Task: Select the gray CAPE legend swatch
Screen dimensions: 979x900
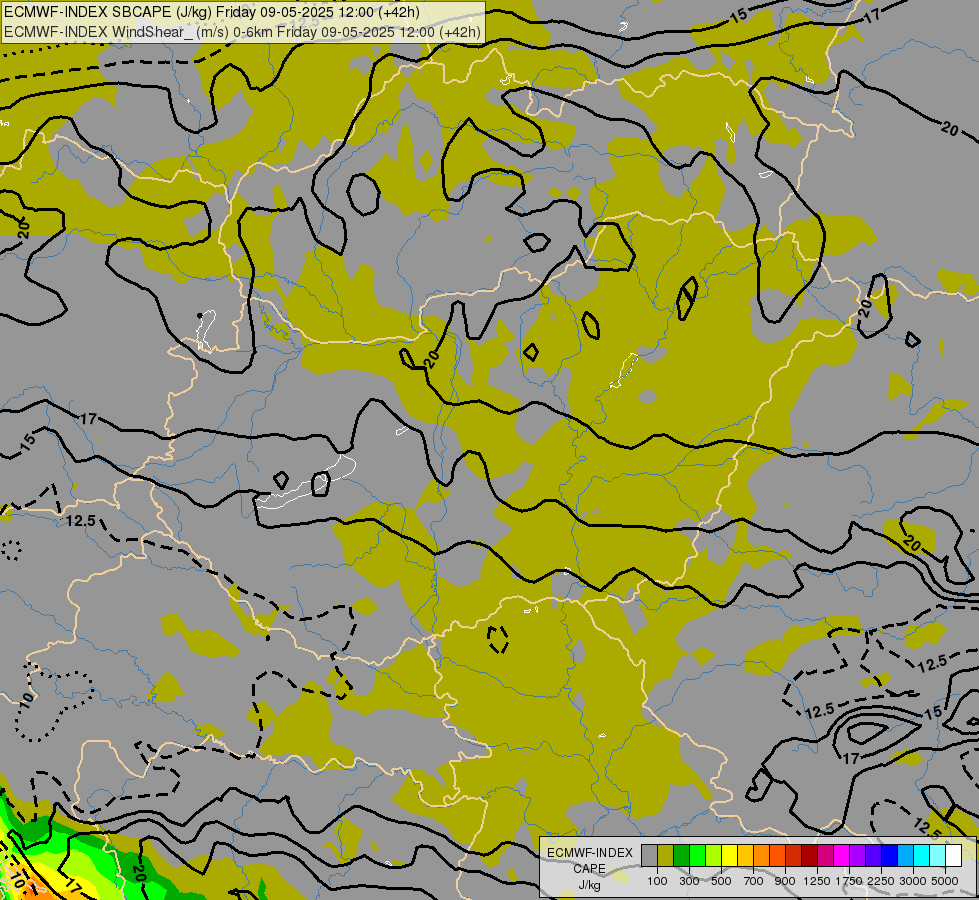Action: 649,856
